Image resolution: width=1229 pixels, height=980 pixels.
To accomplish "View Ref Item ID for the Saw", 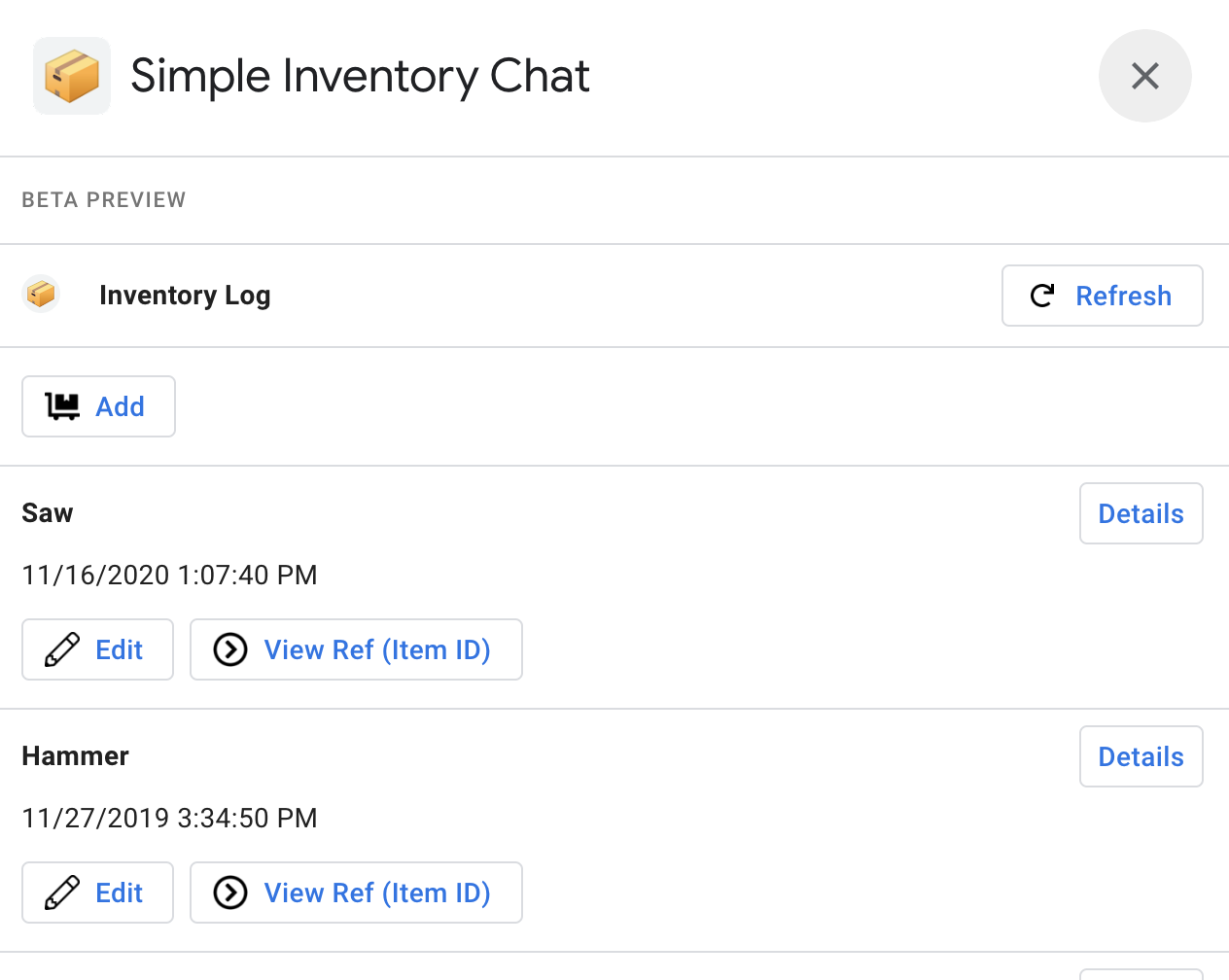I will pyautogui.click(x=356, y=649).
